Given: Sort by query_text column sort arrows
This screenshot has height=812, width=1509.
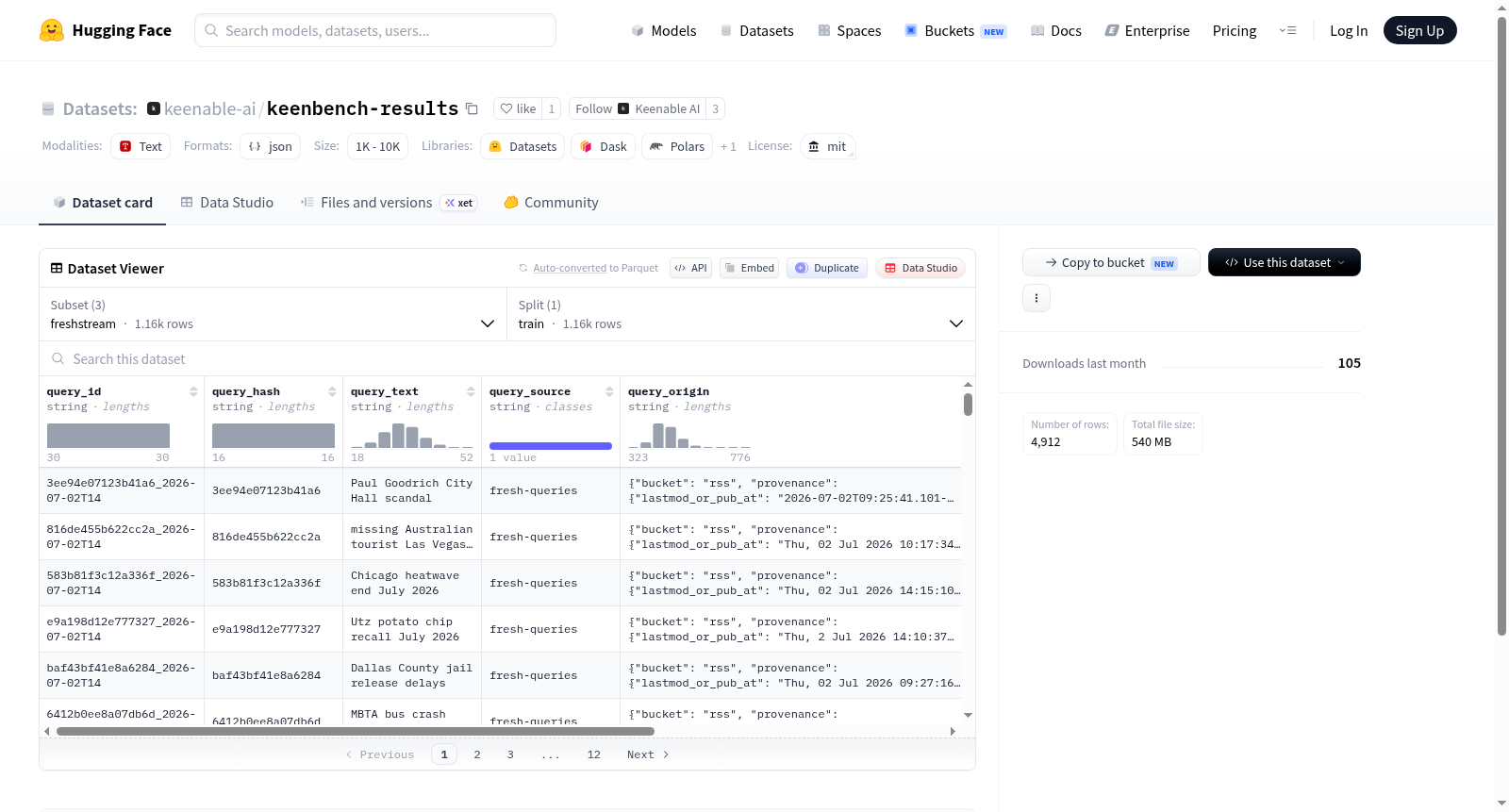Looking at the screenshot, I should tap(471, 391).
